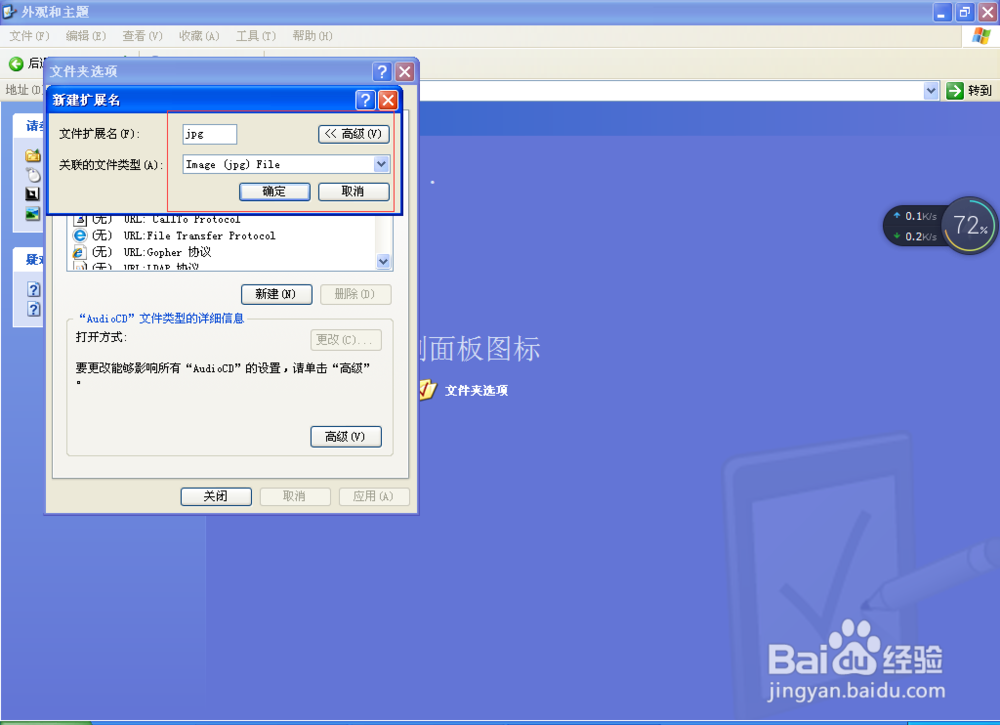Click the greyed 取消 button in 文件夹选项
This screenshot has height=725, width=1000.
(295, 496)
